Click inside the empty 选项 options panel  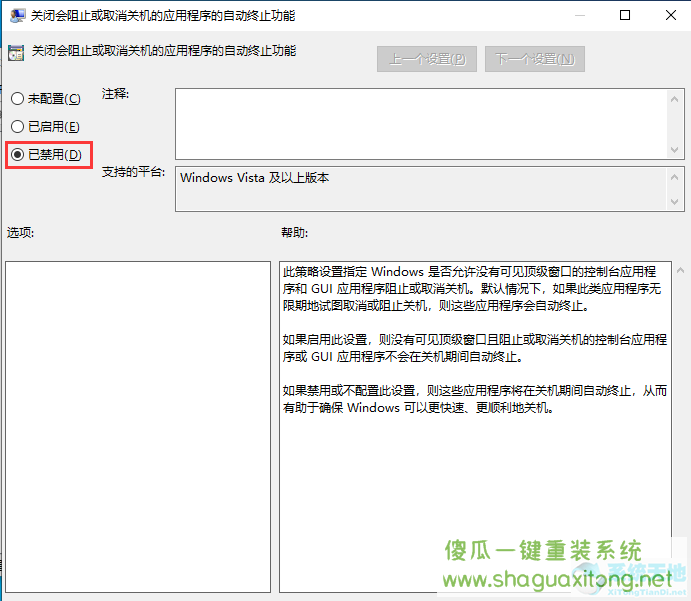click(138, 427)
